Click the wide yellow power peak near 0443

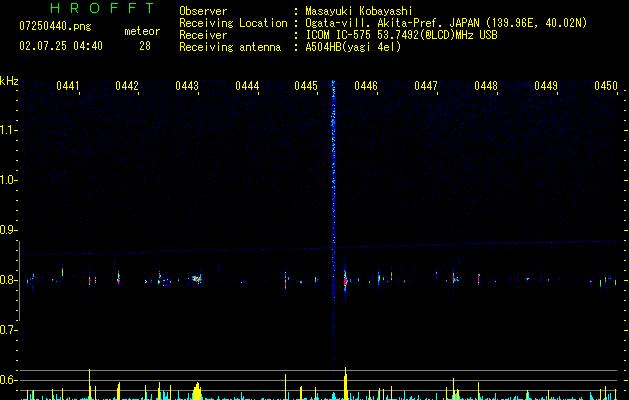(197, 391)
